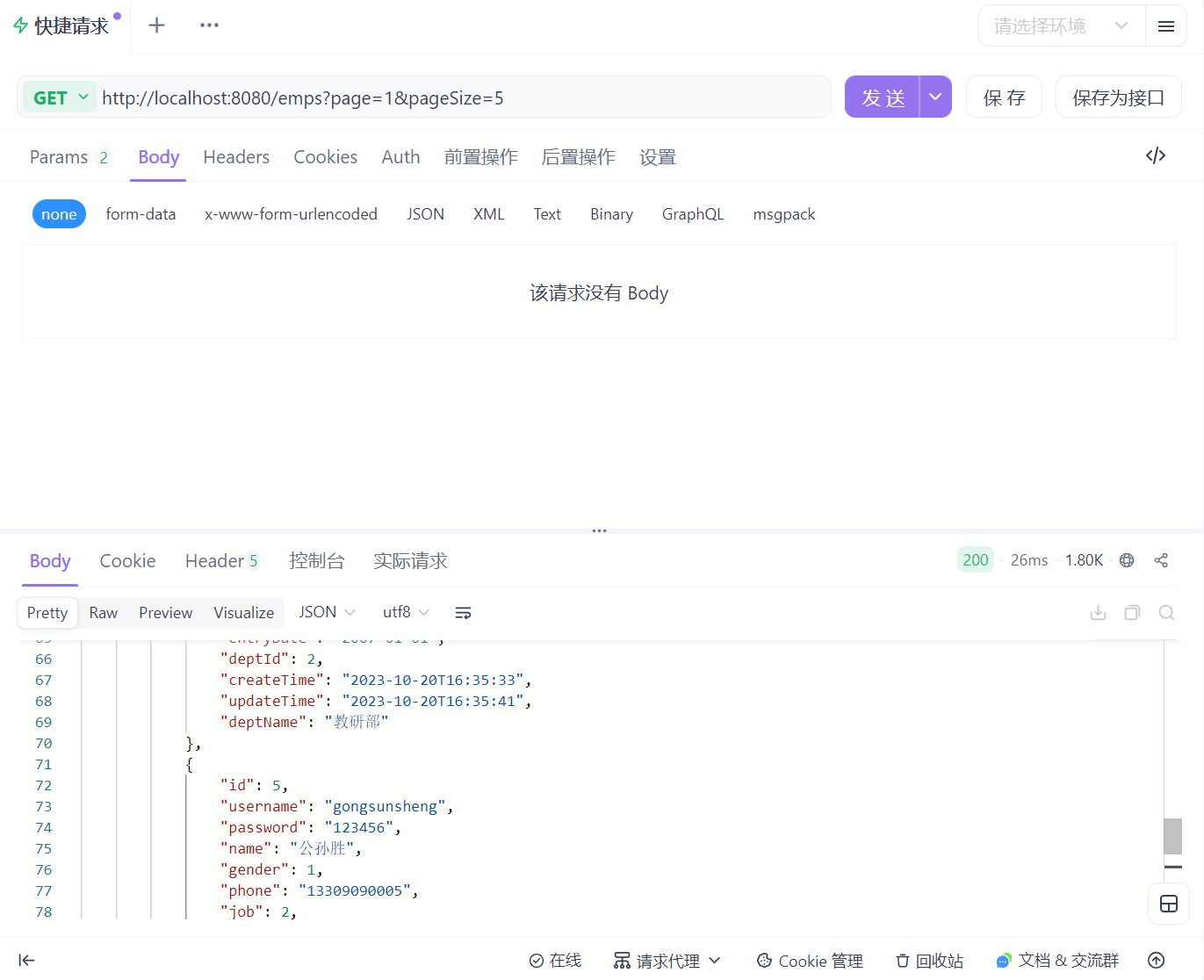
Task: Open the GET request method dropdown
Action: coord(60,97)
